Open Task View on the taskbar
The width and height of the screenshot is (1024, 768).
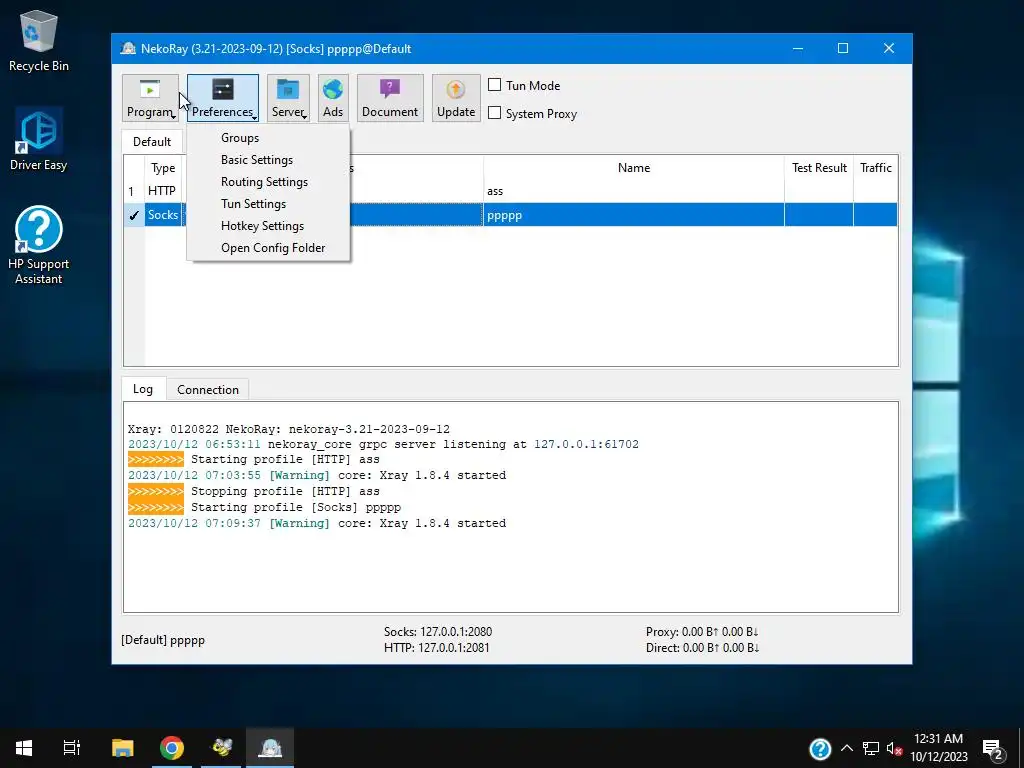[72, 748]
